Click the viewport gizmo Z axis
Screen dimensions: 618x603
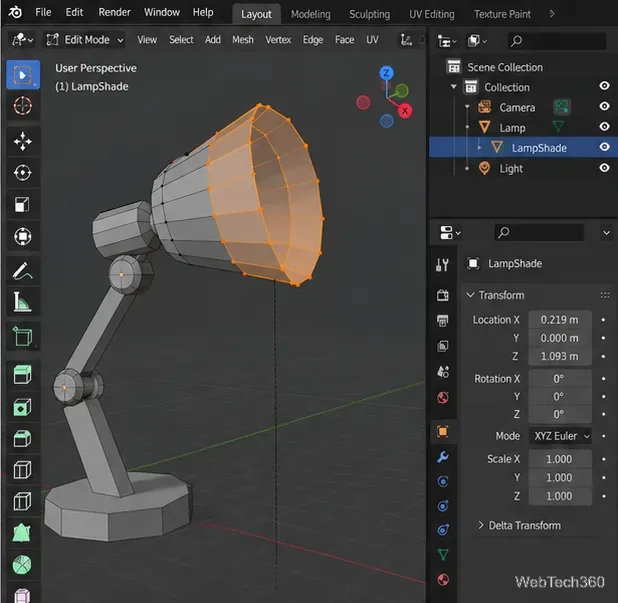click(387, 73)
